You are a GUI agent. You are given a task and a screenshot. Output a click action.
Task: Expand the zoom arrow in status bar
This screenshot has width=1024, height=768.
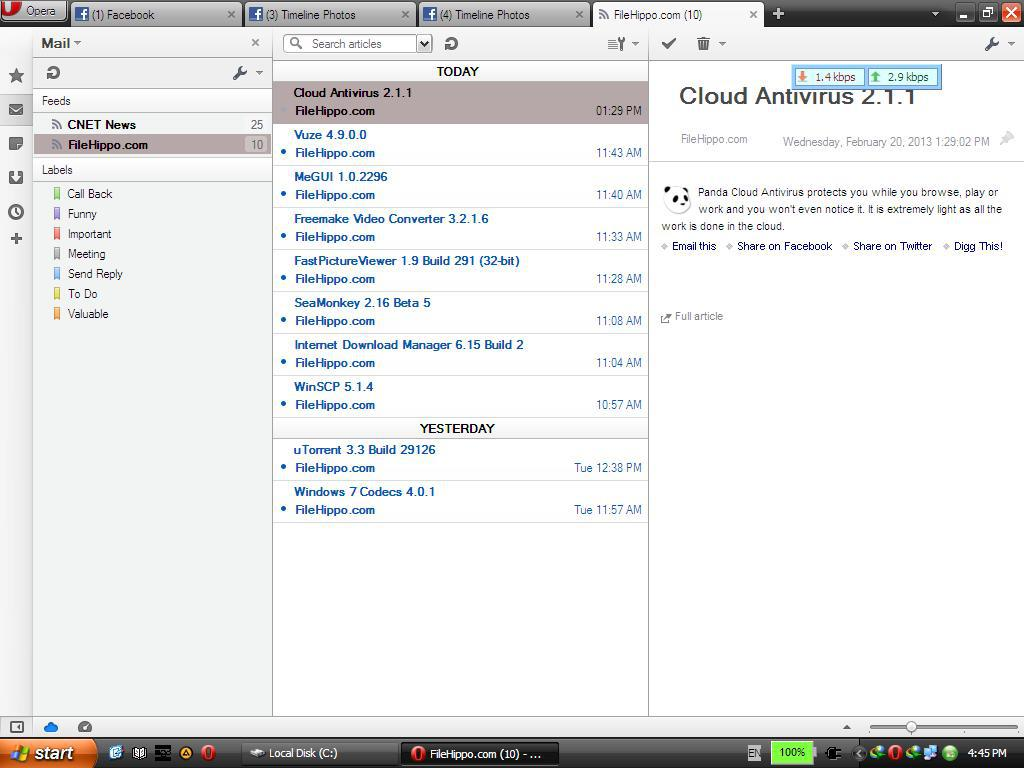(847, 727)
